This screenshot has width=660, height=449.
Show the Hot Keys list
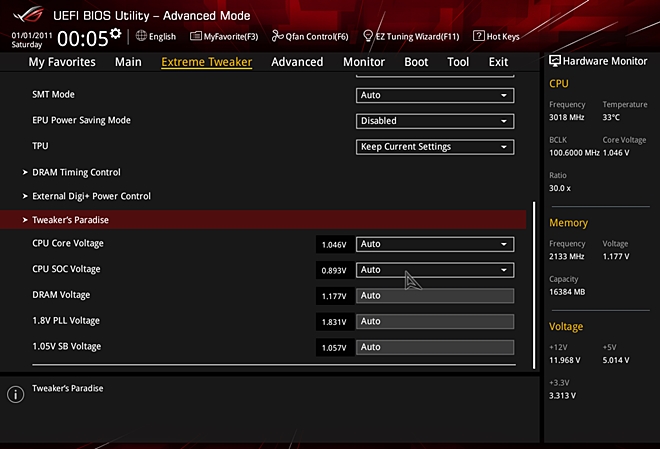(496, 36)
